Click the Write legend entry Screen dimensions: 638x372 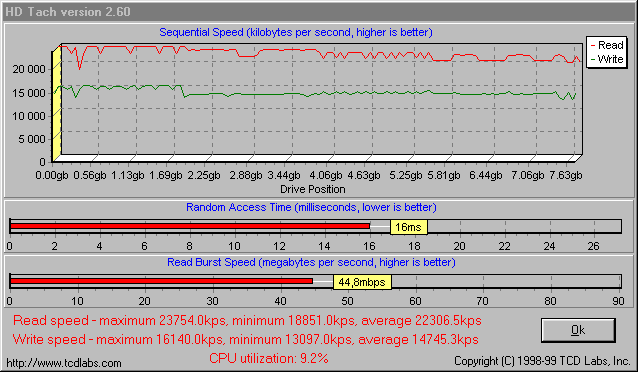(x=607, y=59)
